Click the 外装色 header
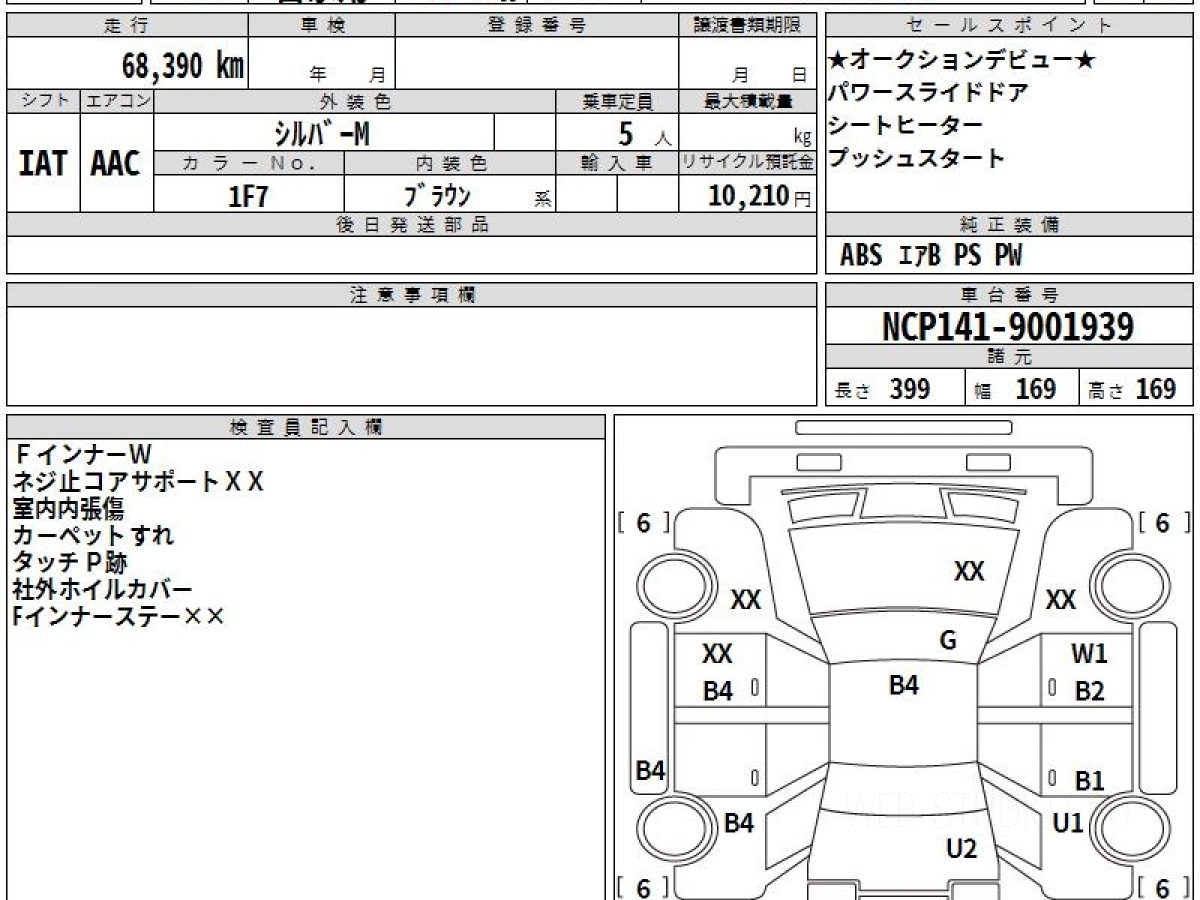Image resolution: width=1200 pixels, height=900 pixels. point(355,101)
